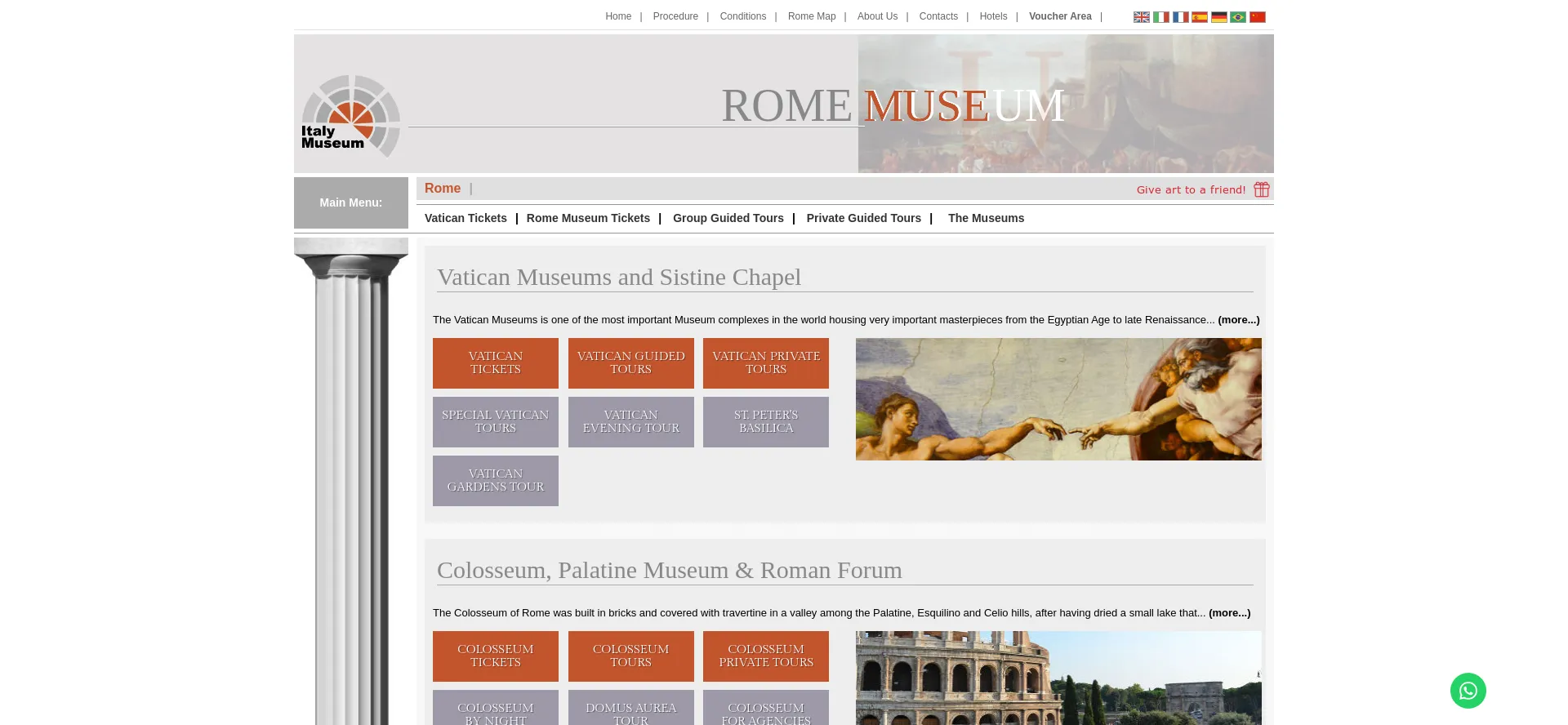Open About Us page
The image size is (1568, 725).
(877, 16)
